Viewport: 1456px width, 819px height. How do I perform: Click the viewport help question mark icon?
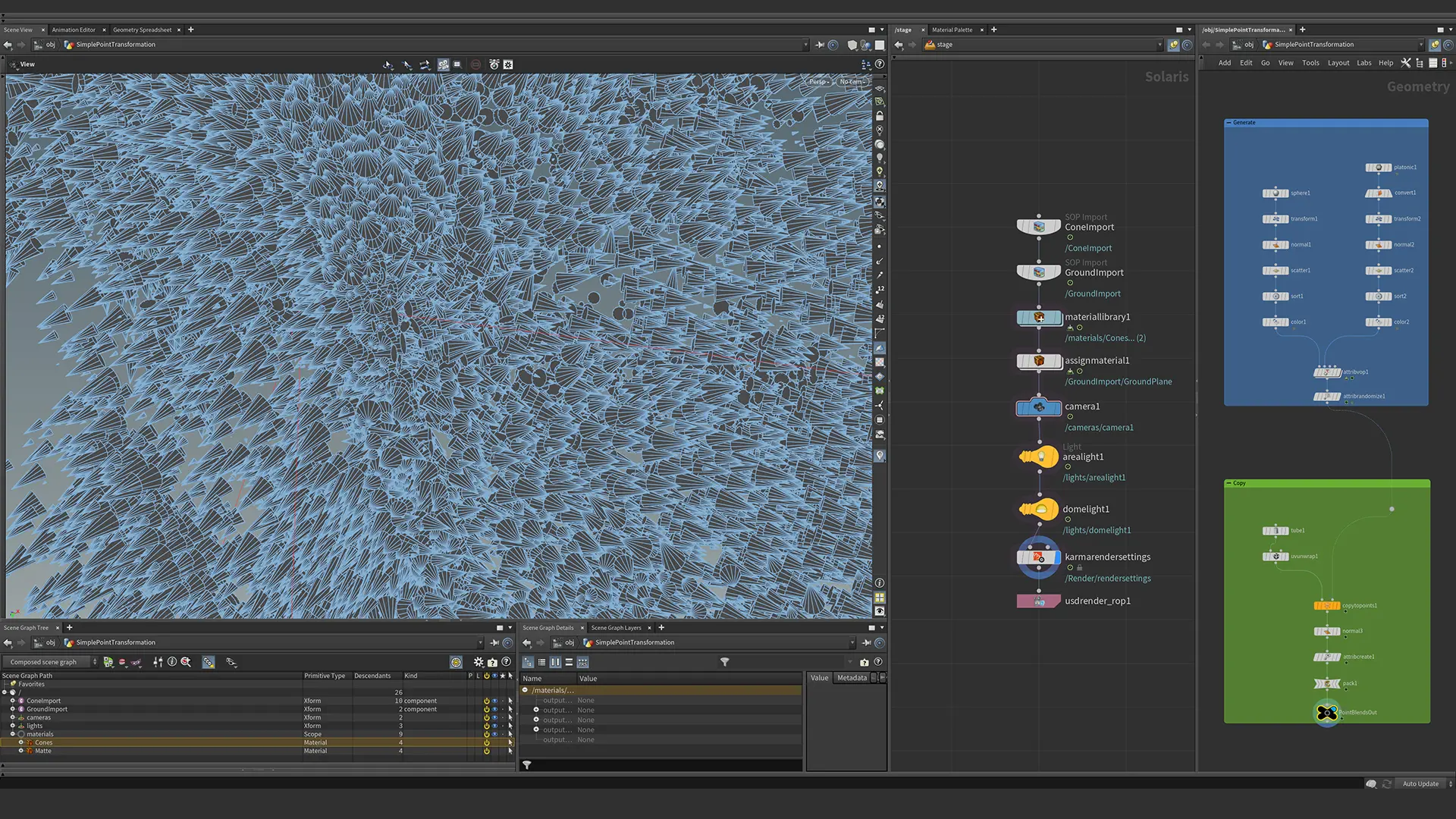880,64
